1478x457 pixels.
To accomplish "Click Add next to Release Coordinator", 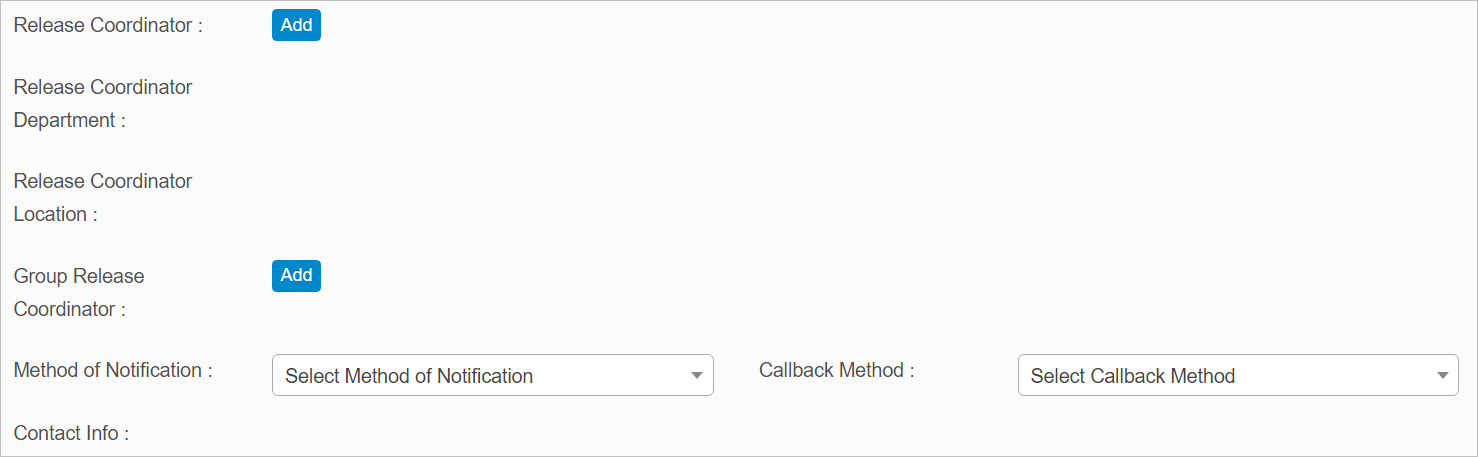I will pos(296,26).
